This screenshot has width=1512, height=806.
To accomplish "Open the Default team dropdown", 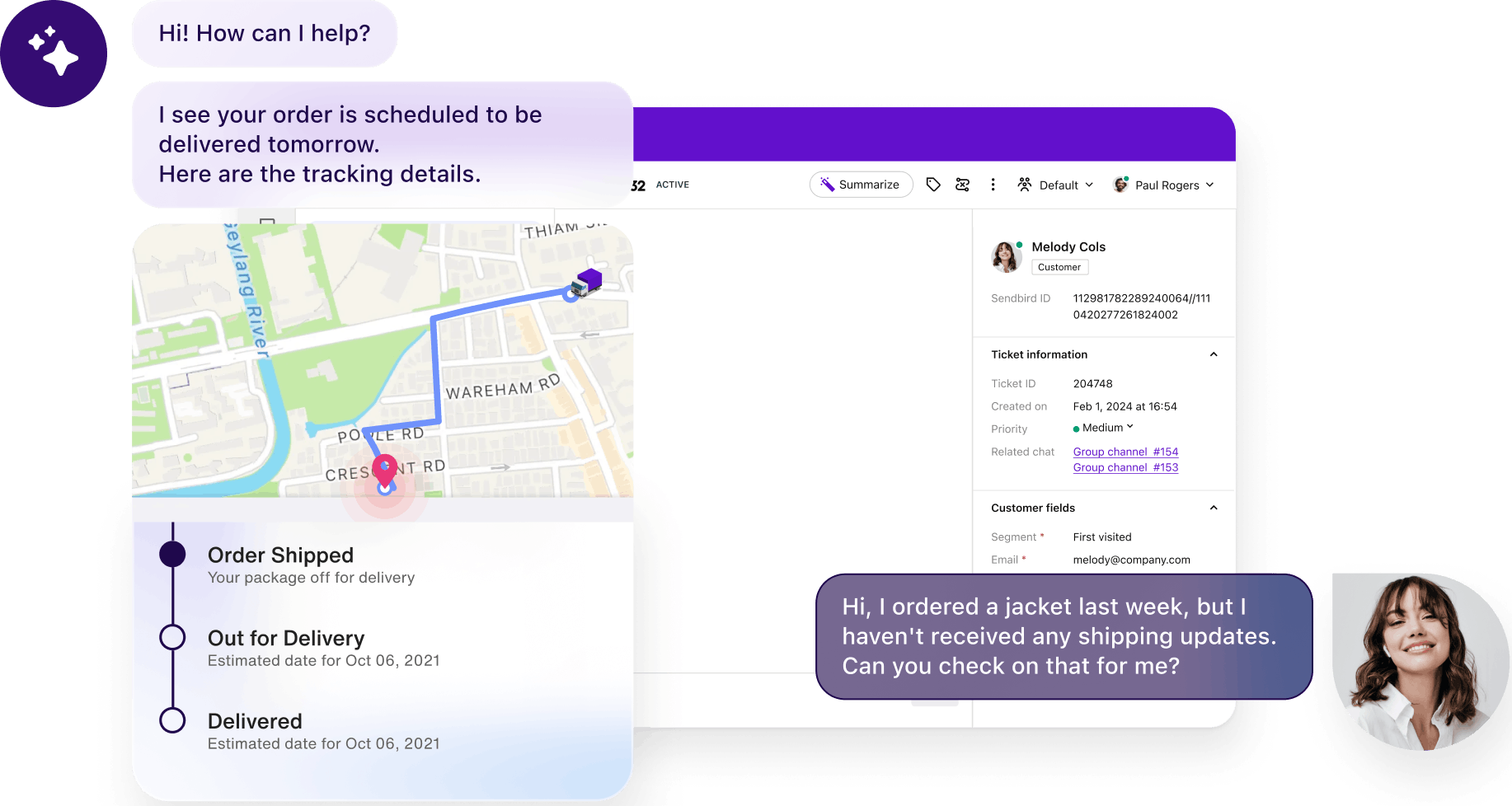I will click(1056, 185).
